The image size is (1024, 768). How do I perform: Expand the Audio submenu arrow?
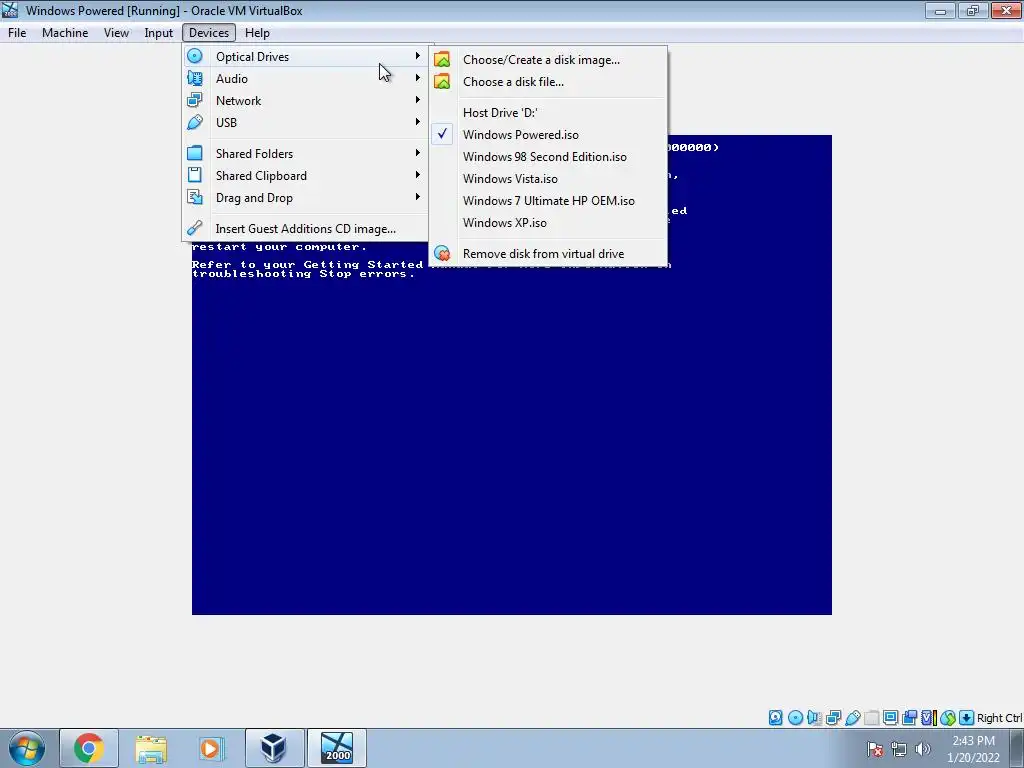(417, 78)
